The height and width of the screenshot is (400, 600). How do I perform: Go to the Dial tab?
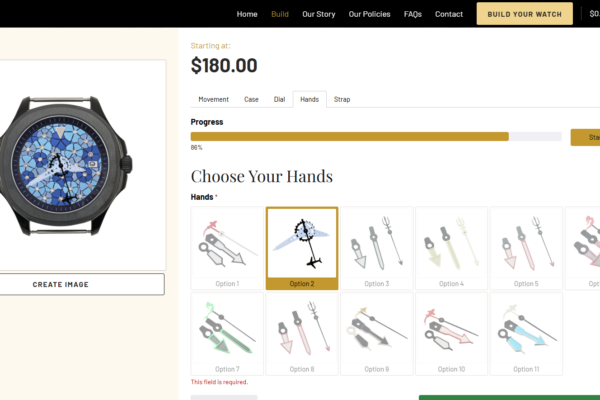[x=279, y=100]
